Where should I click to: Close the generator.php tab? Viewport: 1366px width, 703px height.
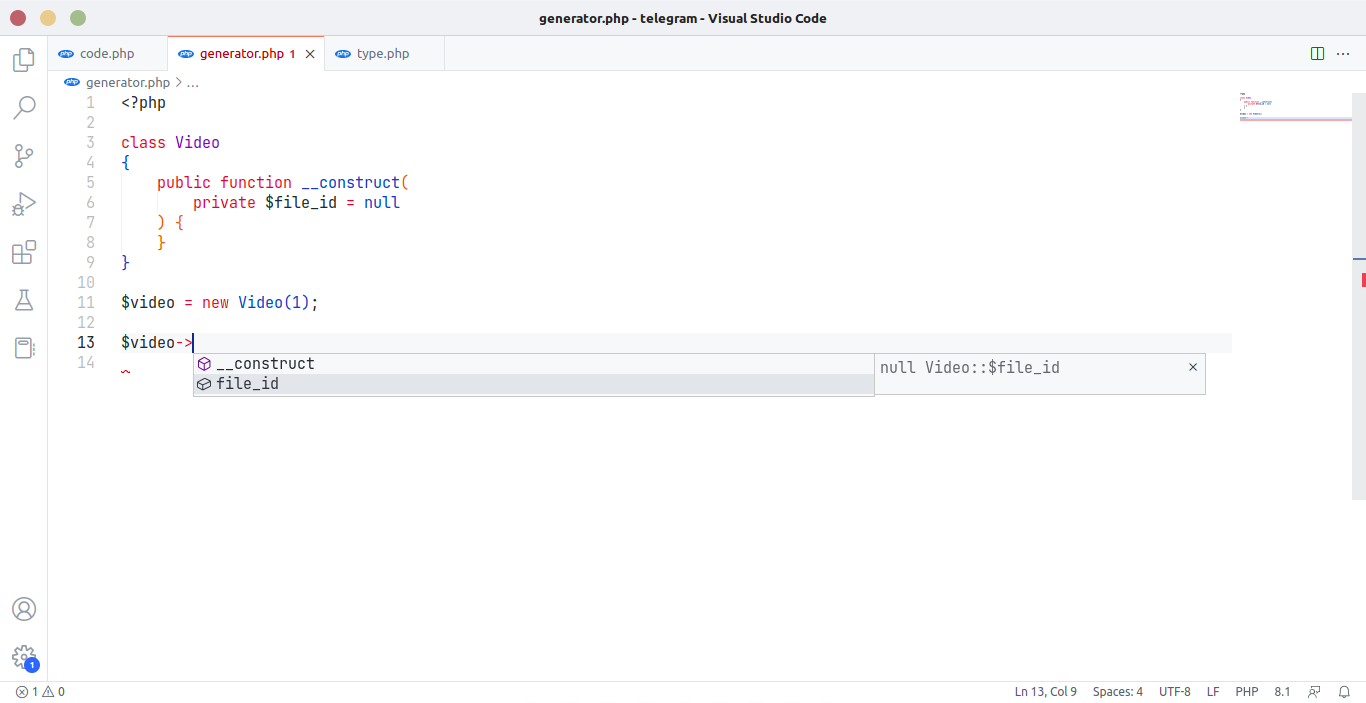click(x=310, y=54)
